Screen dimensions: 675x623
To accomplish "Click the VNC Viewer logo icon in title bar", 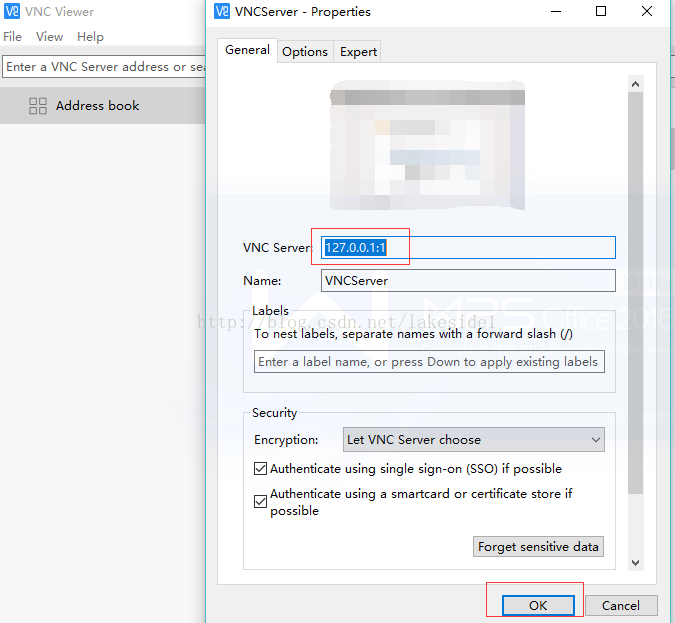I will 12,11.
